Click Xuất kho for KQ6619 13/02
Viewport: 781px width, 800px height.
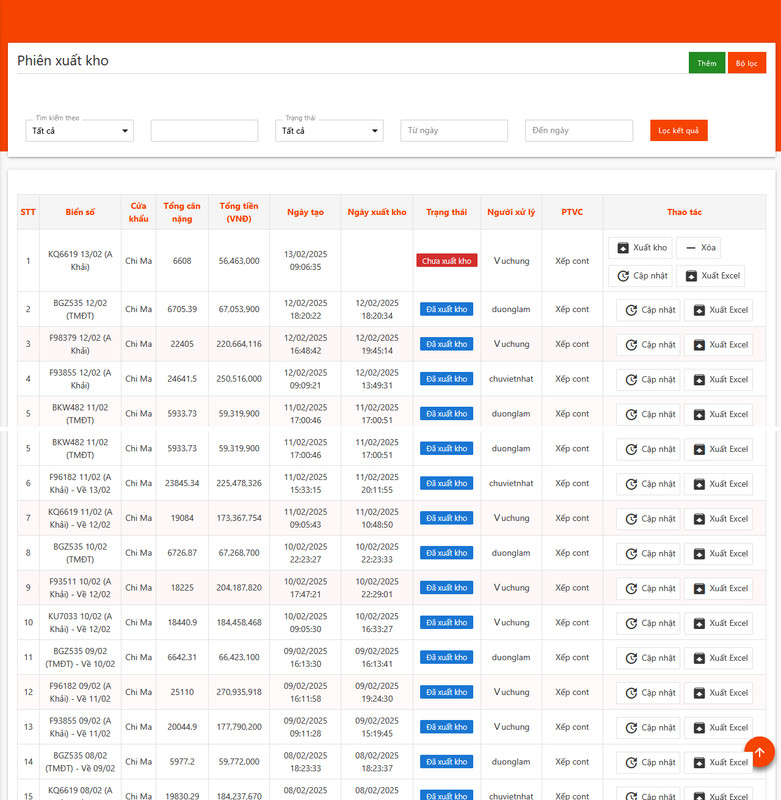tap(640, 248)
